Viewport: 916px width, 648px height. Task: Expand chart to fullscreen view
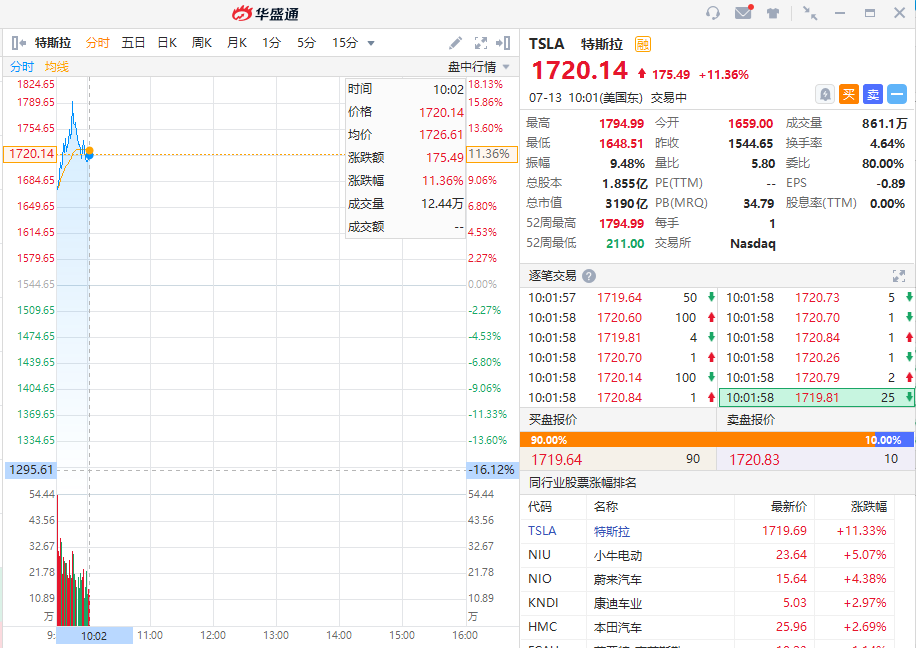click(x=481, y=43)
